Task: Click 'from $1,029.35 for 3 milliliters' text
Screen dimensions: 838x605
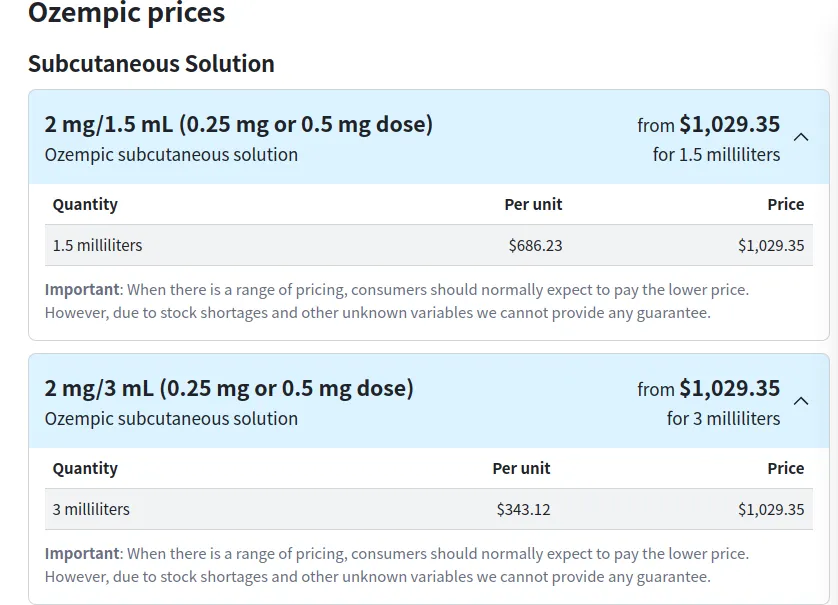Action: (x=709, y=402)
